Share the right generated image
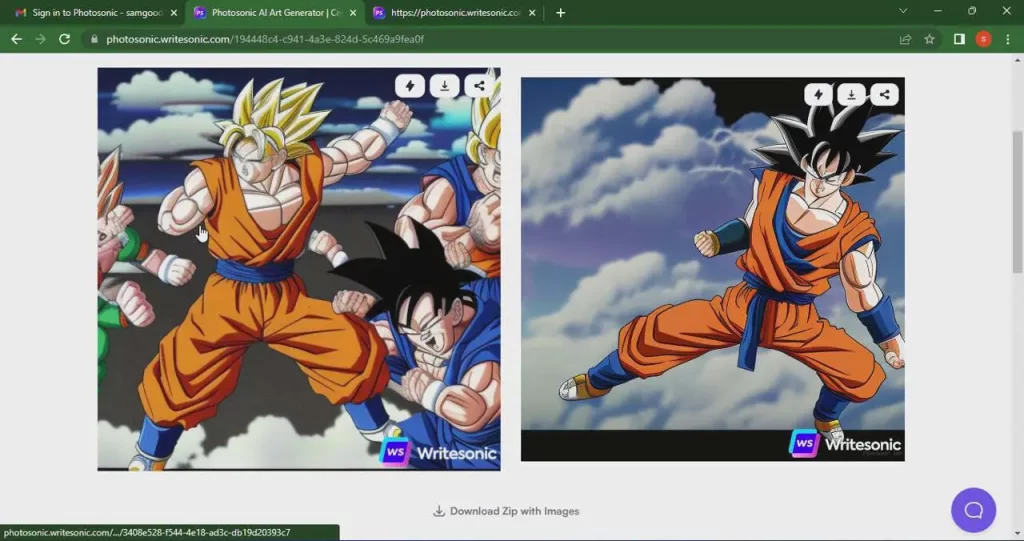1024x541 pixels. pyautogui.click(x=884, y=95)
